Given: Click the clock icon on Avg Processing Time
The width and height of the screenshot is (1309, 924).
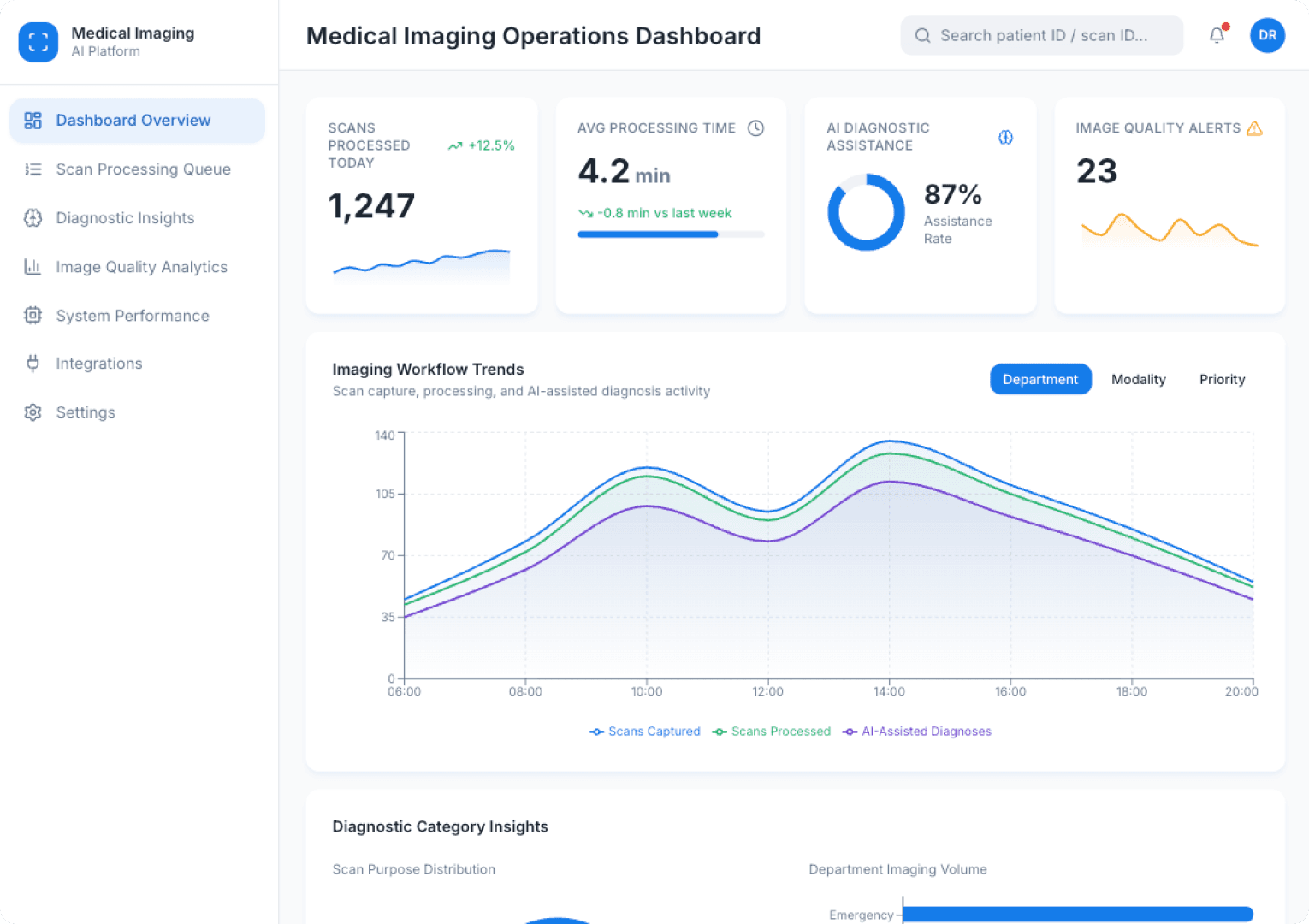Looking at the screenshot, I should click(755, 128).
